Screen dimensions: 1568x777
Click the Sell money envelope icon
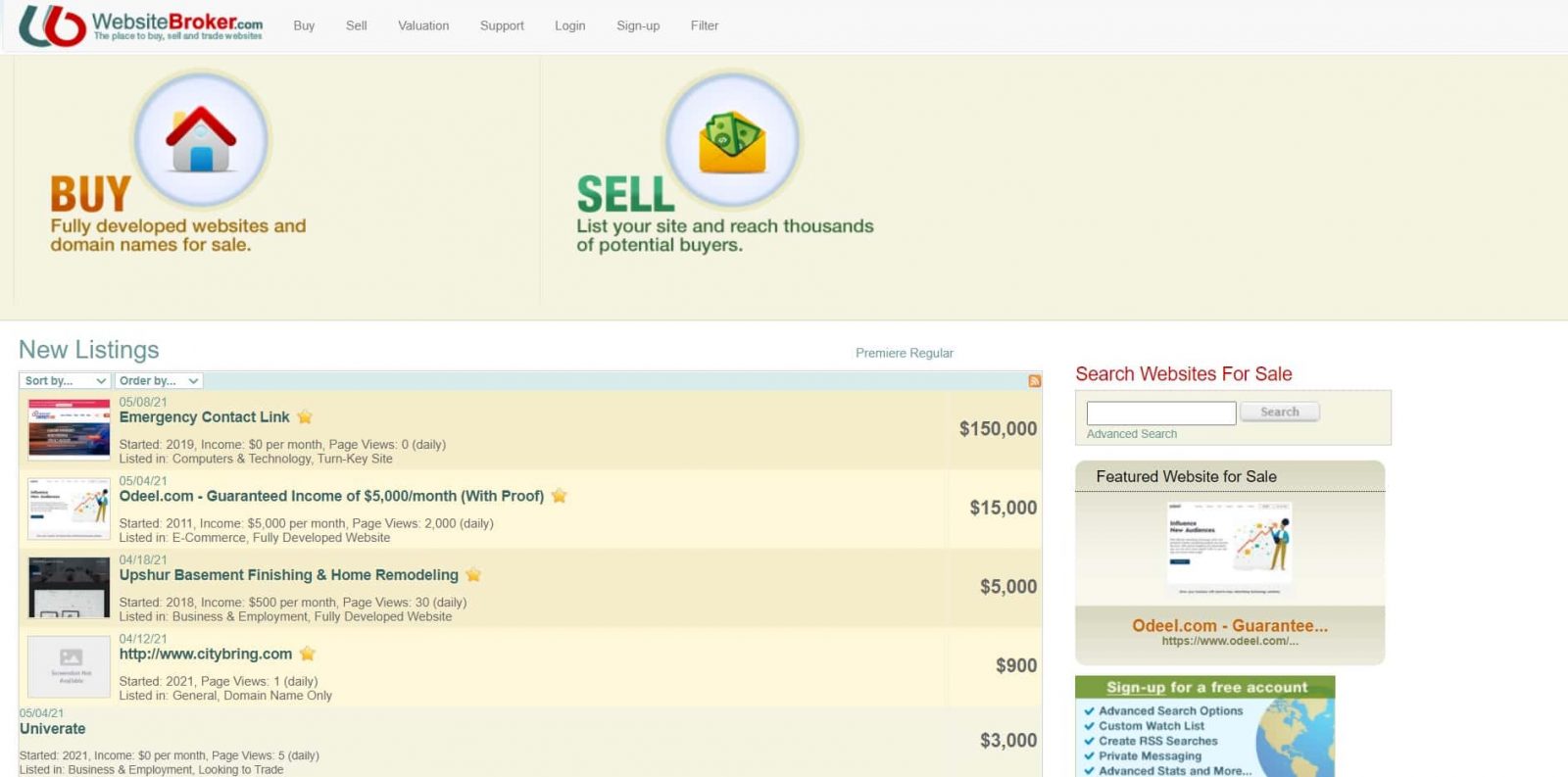[x=732, y=140]
